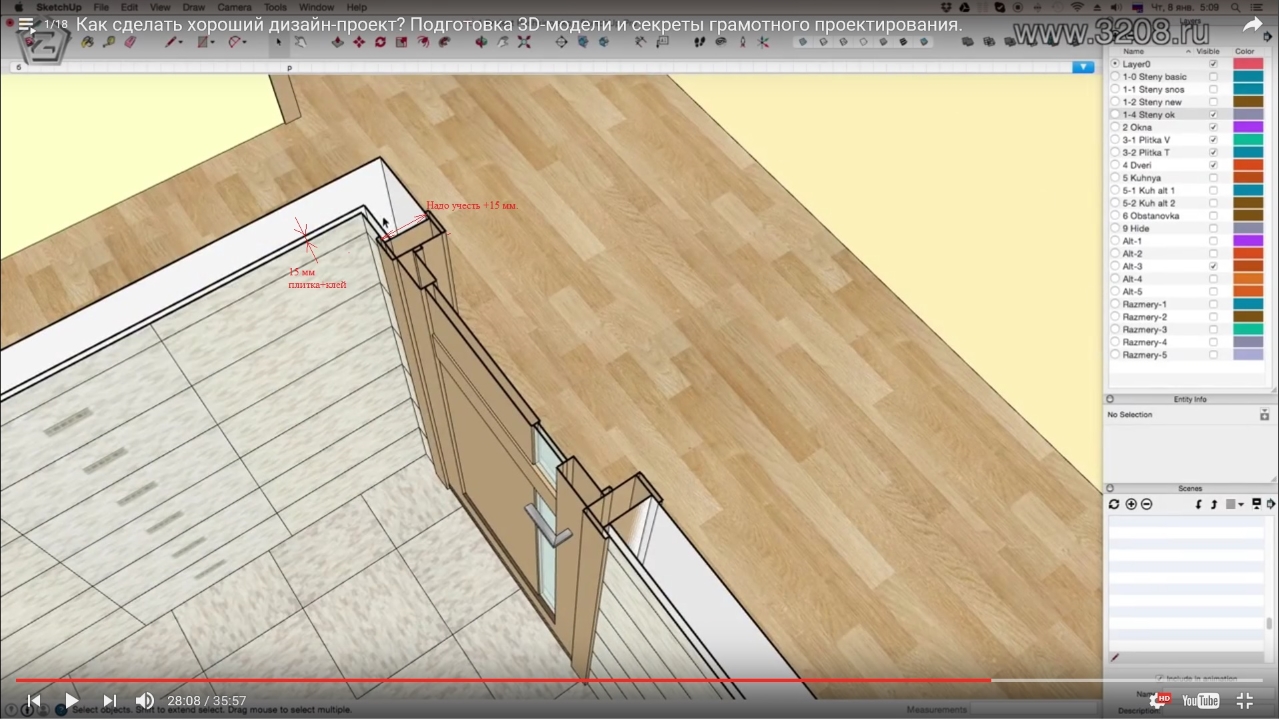Enable visibility for 5 Kuhnya layer
The height and width of the screenshot is (720, 1280).
click(1214, 178)
